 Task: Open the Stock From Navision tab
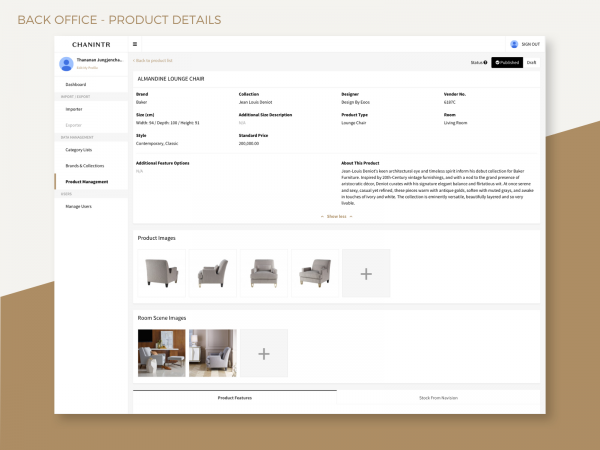(x=438, y=398)
